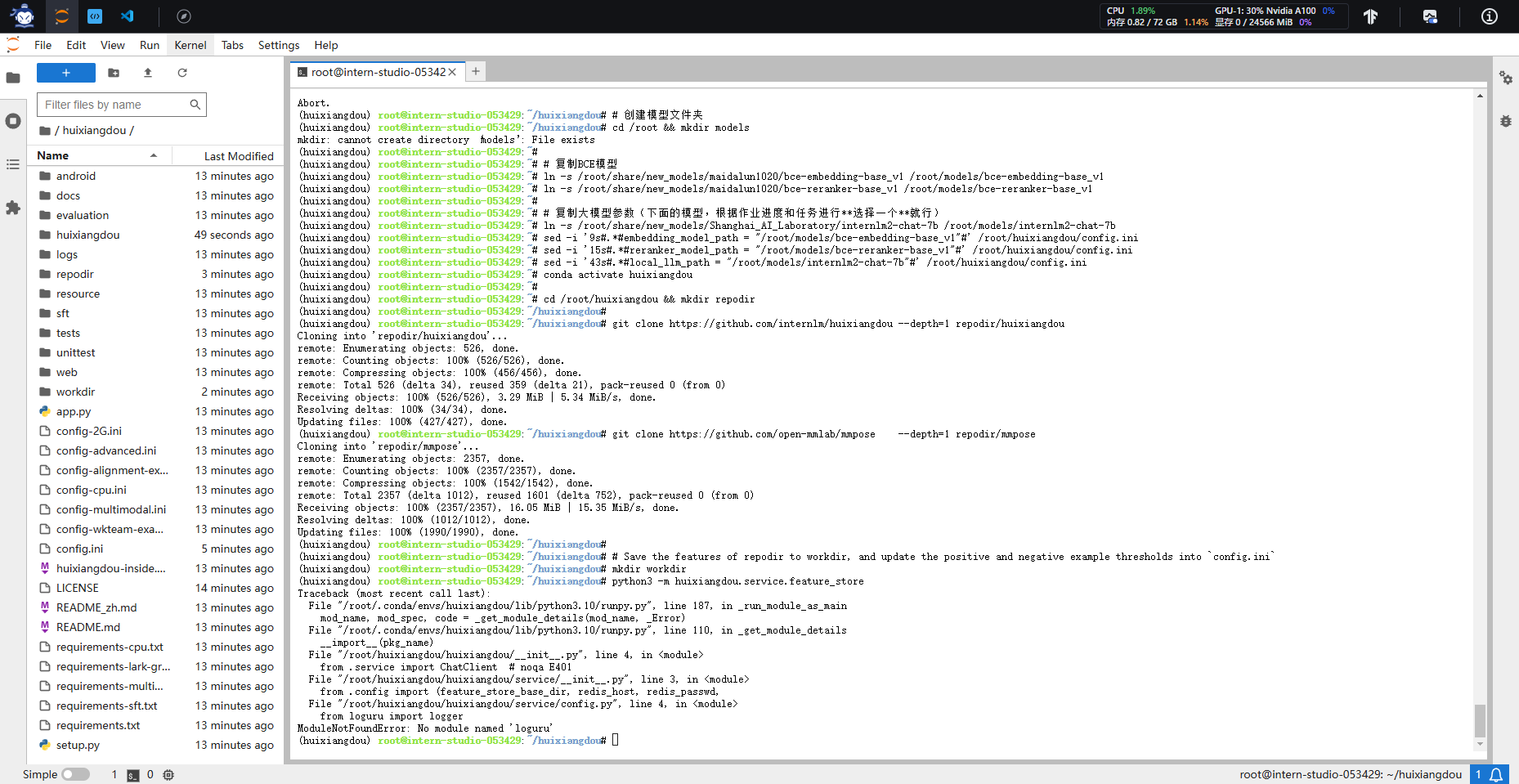Image resolution: width=1519 pixels, height=784 pixels.
Task: Open the View menu
Action: [x=113, y=45]
